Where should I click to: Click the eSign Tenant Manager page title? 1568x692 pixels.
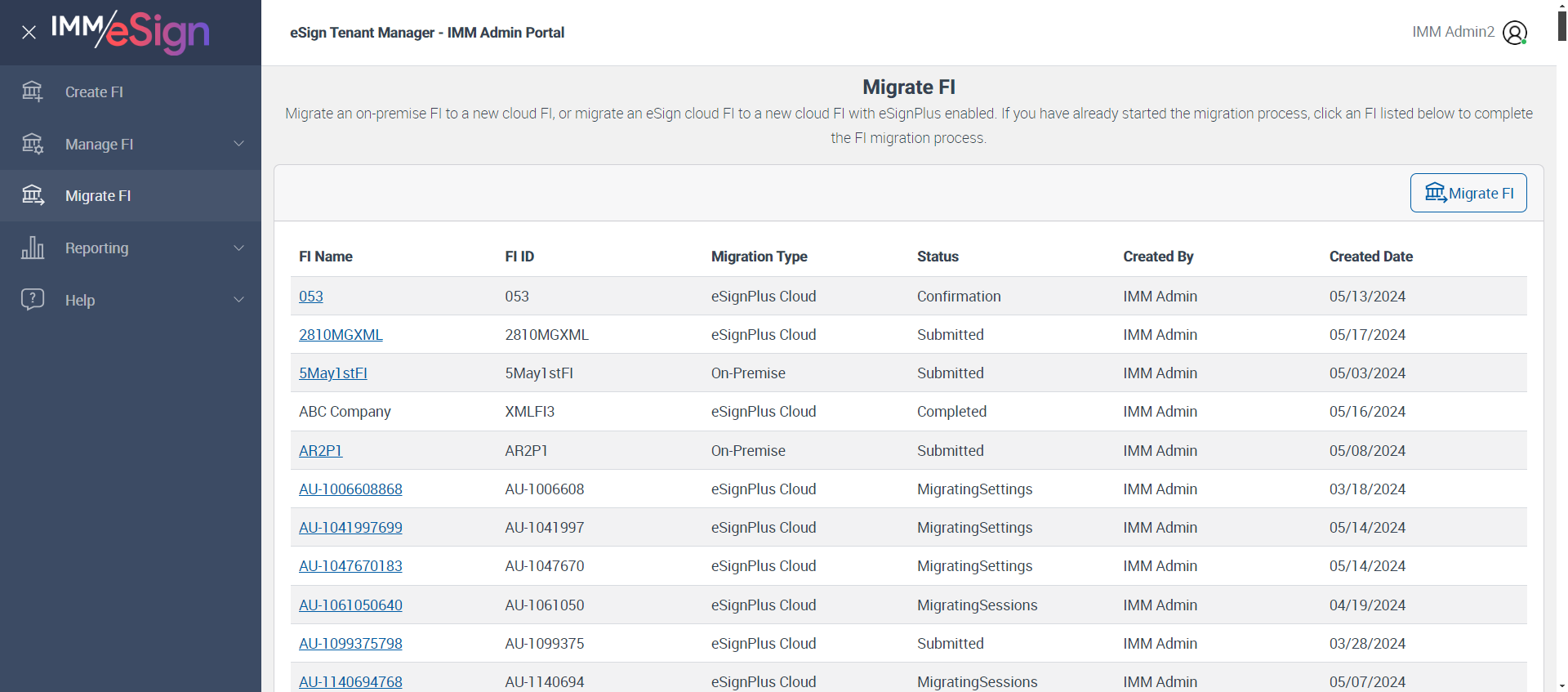427,33
